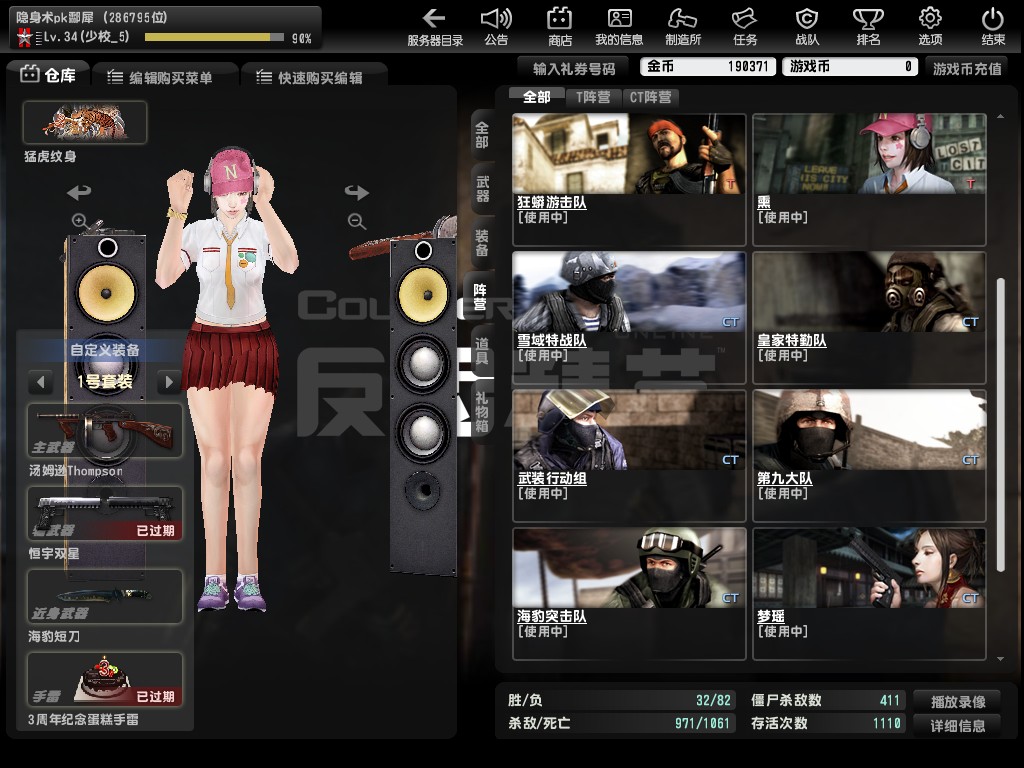Image resolution: width=1024 pixels, height=768 pixels.
Task: Click 输入礼券号码 coupon button
Action: pos(573,68)
